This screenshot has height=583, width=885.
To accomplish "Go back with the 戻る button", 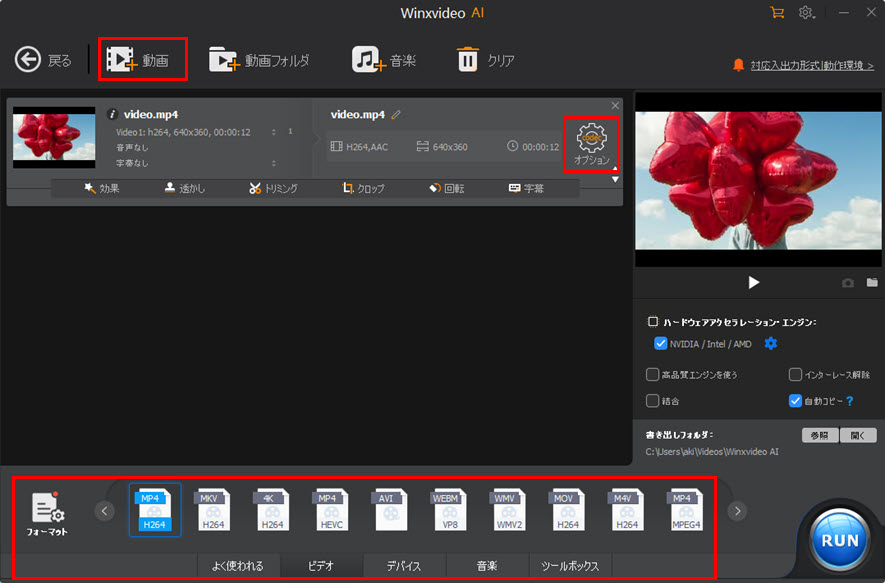I will (43, 60).
